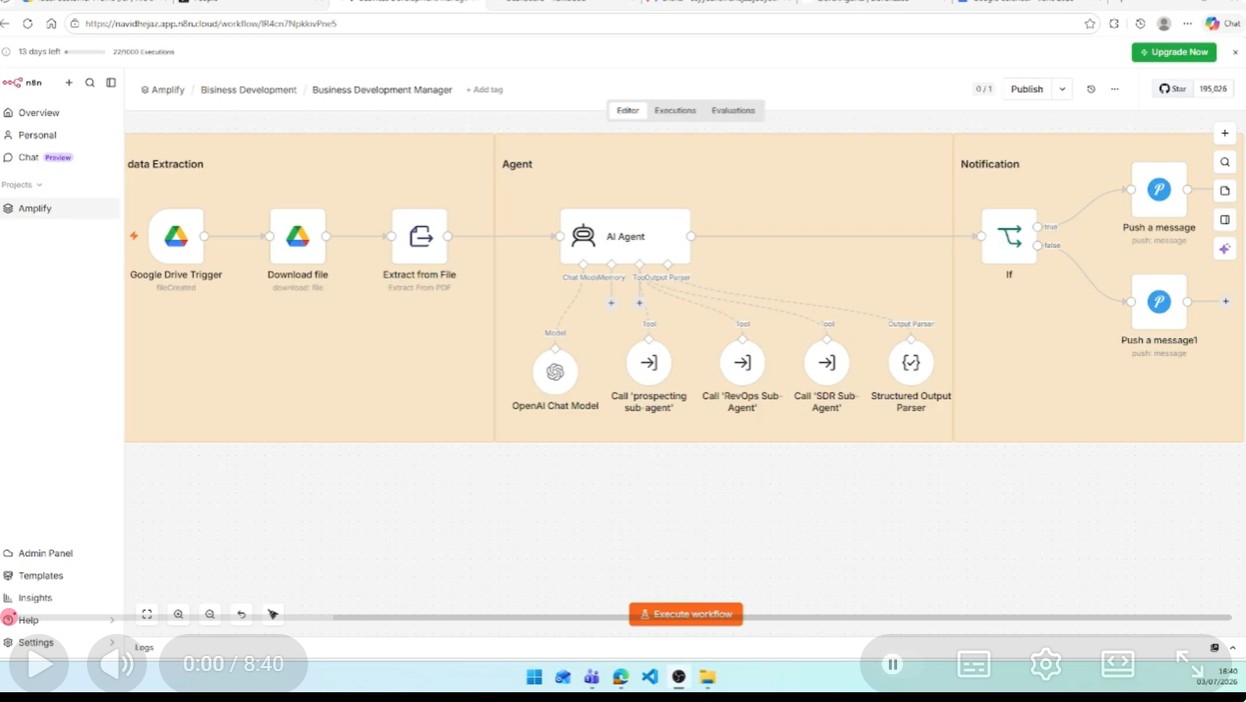Open workflow history clock icon
Viewport: 1246px width, 702px height.
coord(1091,89)
